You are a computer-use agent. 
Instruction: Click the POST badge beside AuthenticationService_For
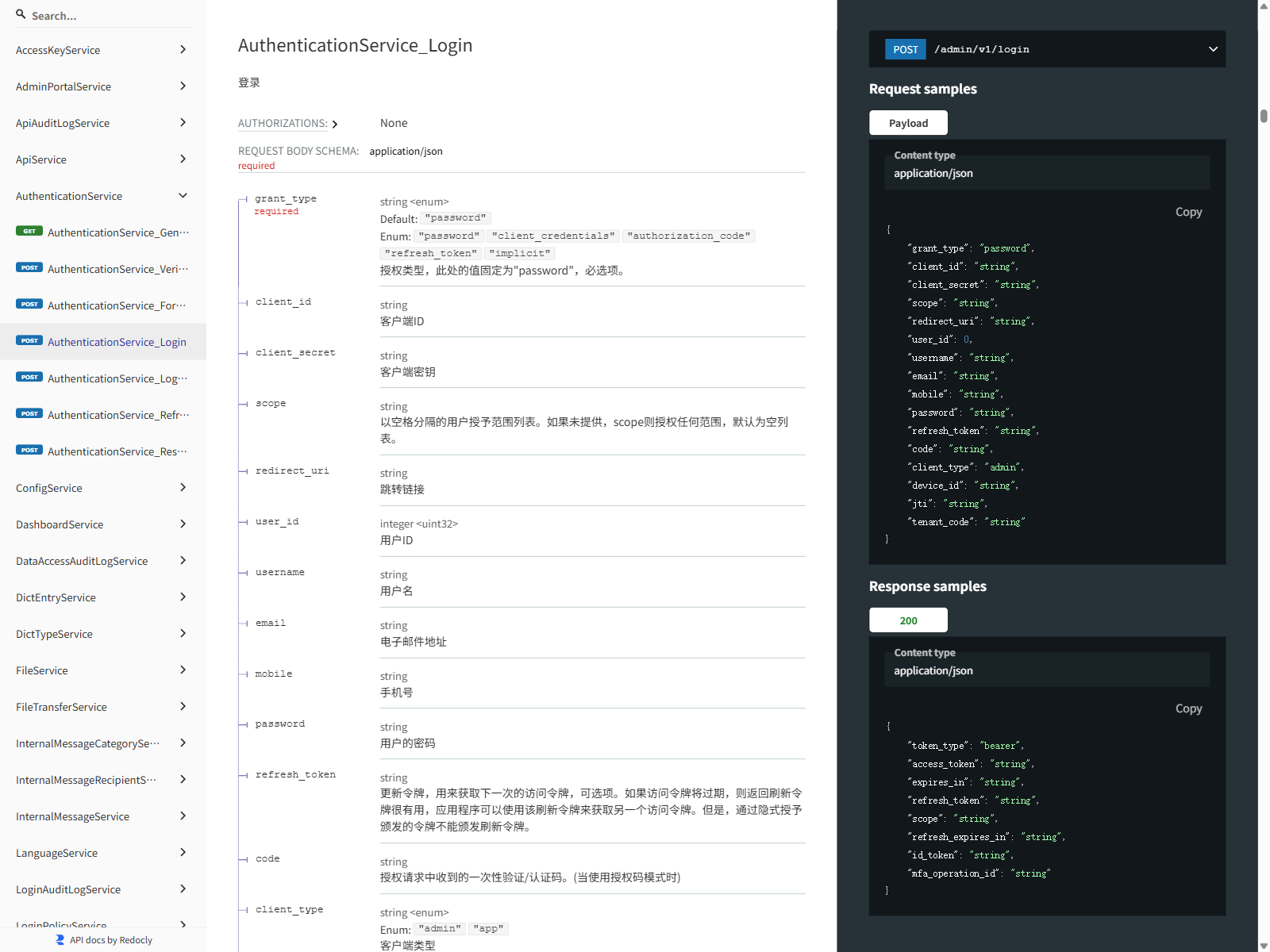coord(29,305)
